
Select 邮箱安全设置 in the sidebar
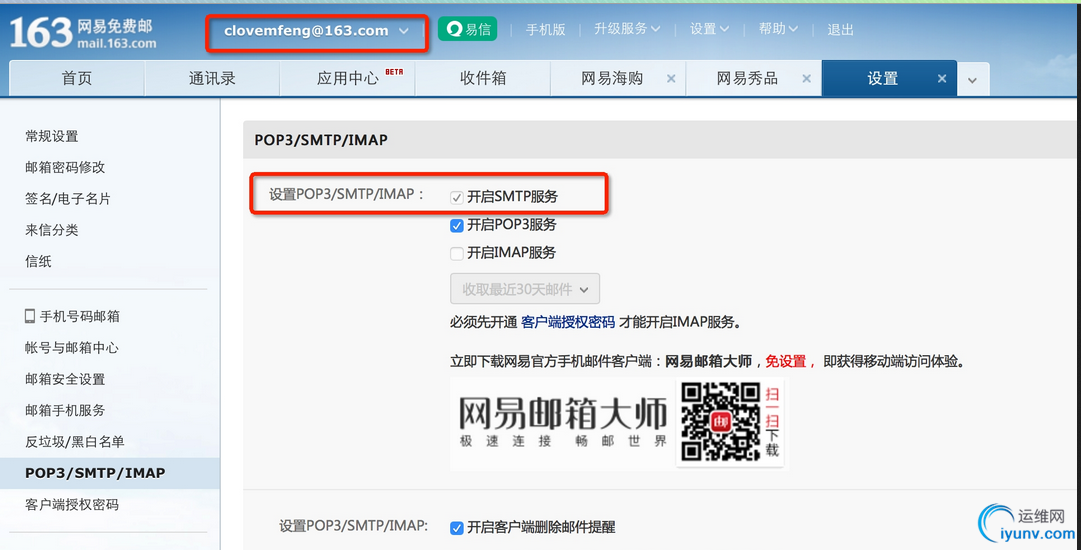(65, 379)
